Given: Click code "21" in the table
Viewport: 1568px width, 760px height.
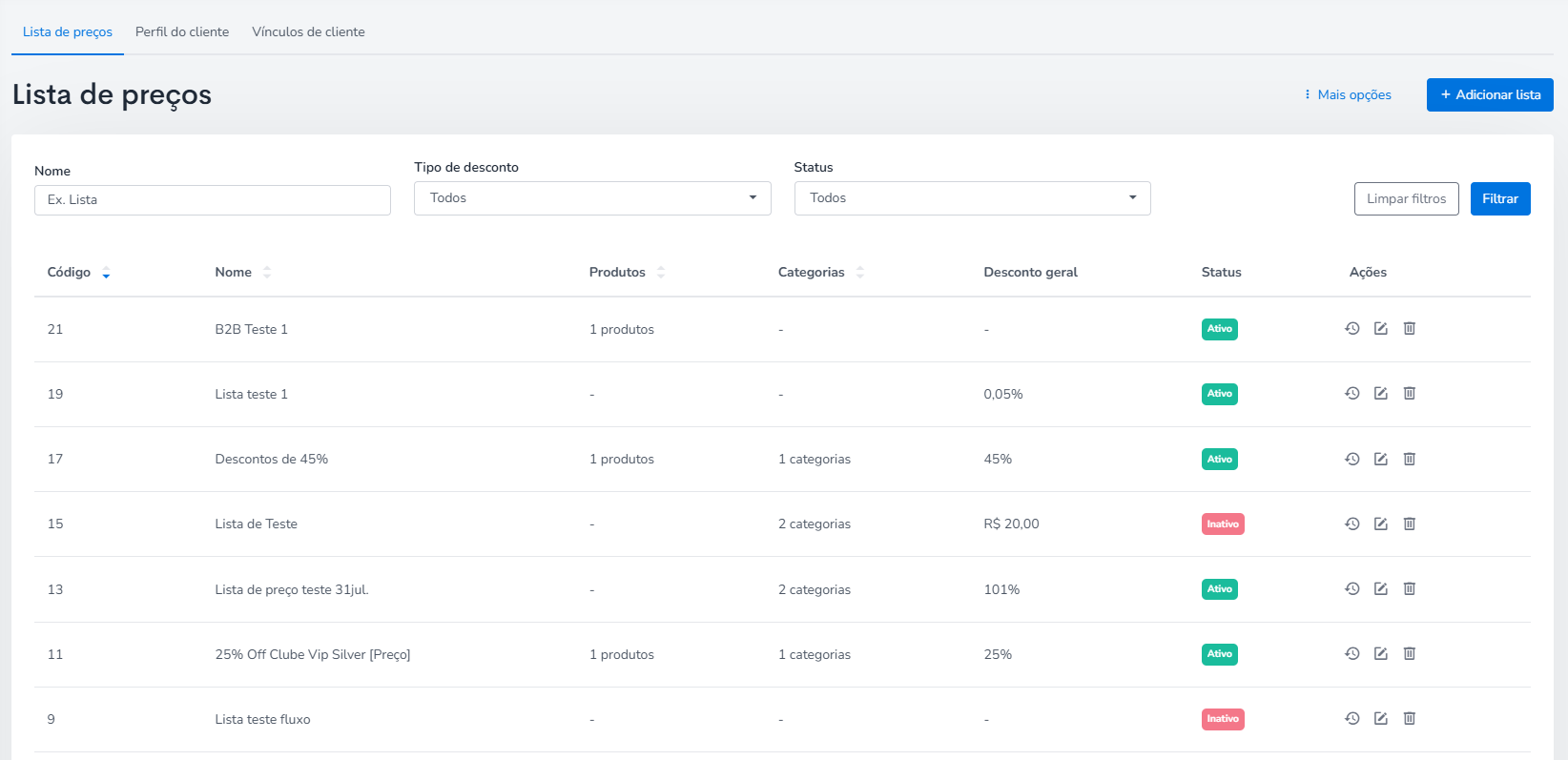Looking at the screenshot, I should click(55, 329).
